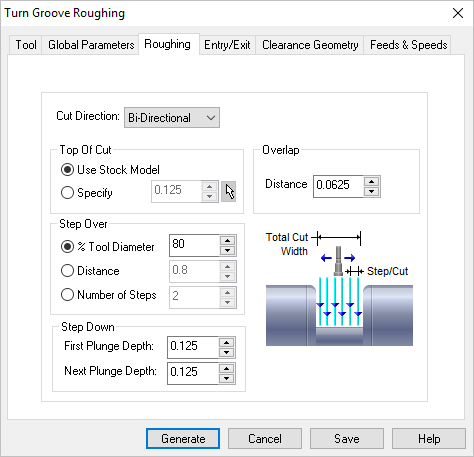Select the Specify top of cut option
This screenshot has width=474, height=457.
[x=87, y=193]
